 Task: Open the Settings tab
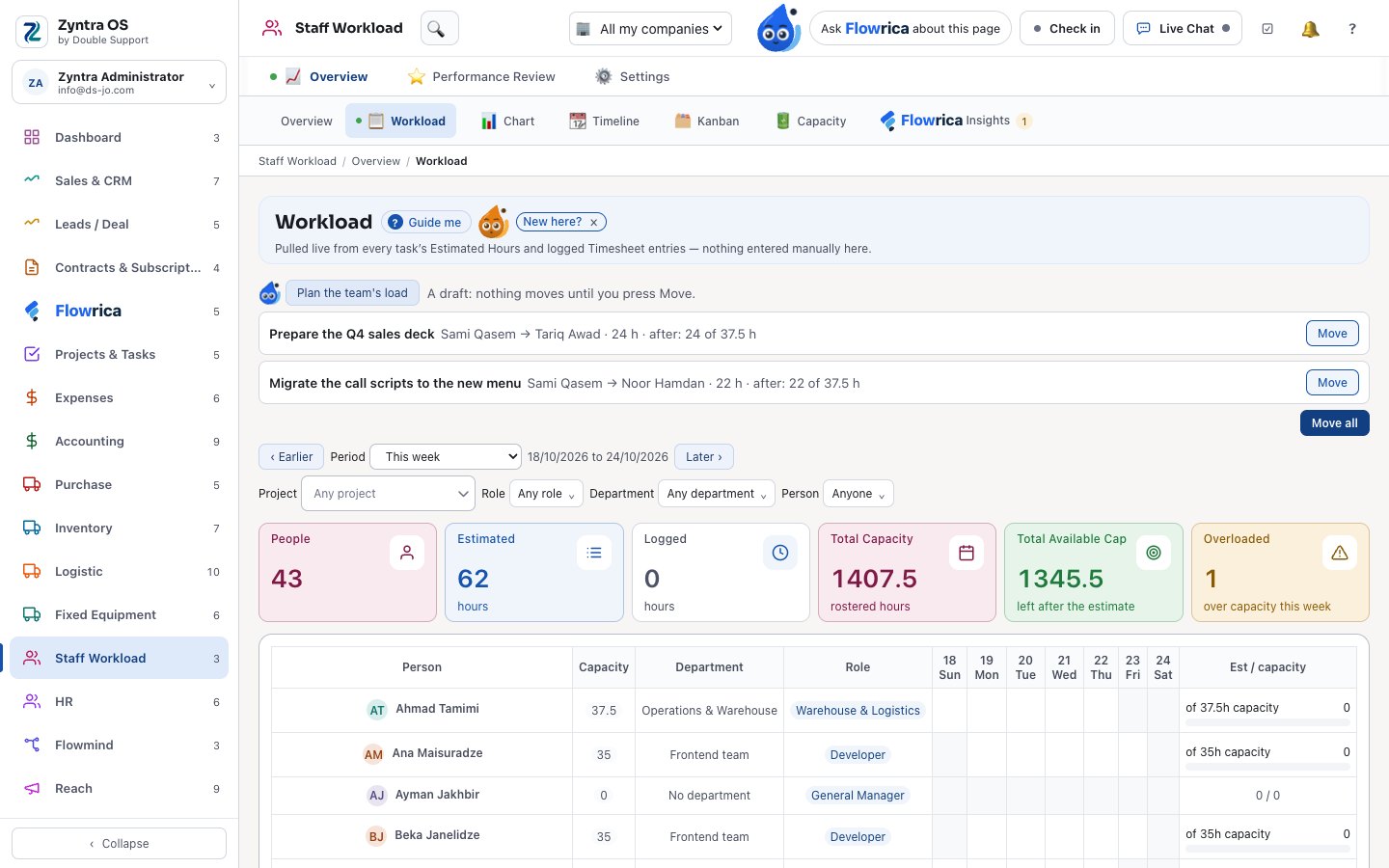point(633,77)
